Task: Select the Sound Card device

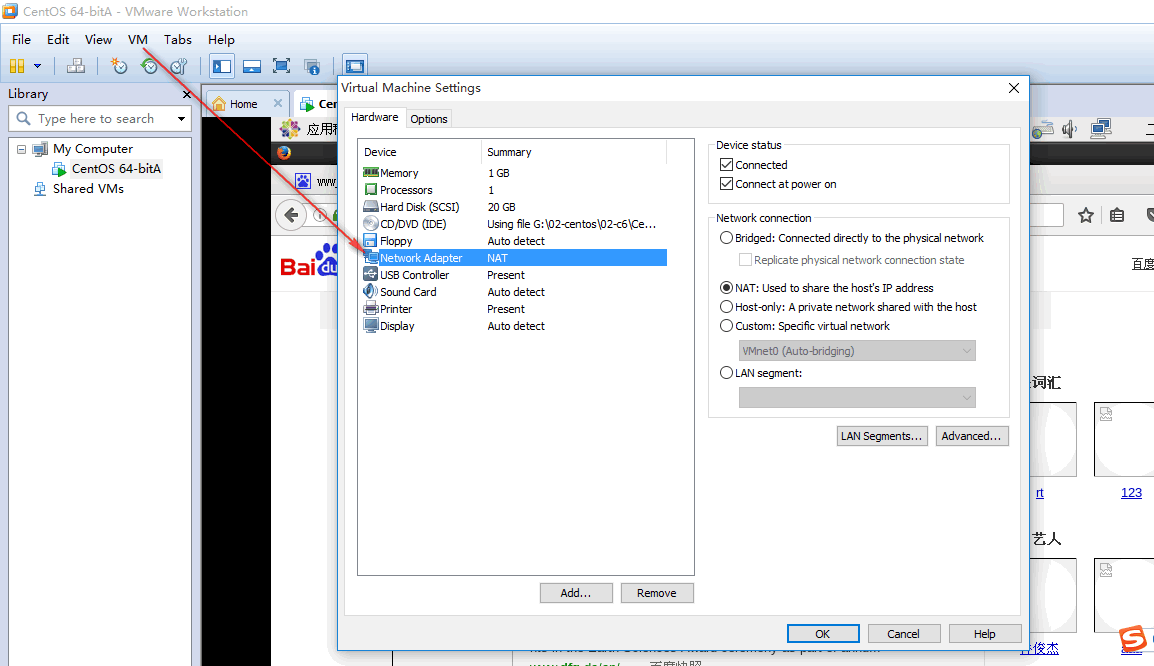Action: coord(514,291)
